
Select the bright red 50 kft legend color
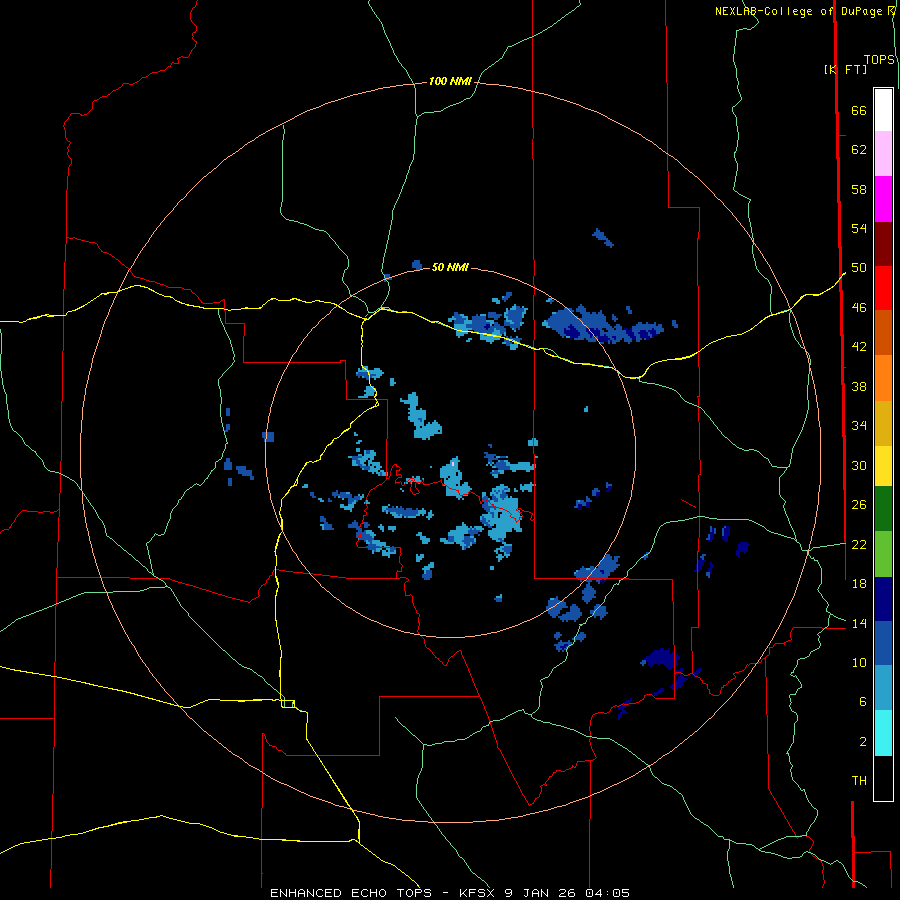click(883, 288)
